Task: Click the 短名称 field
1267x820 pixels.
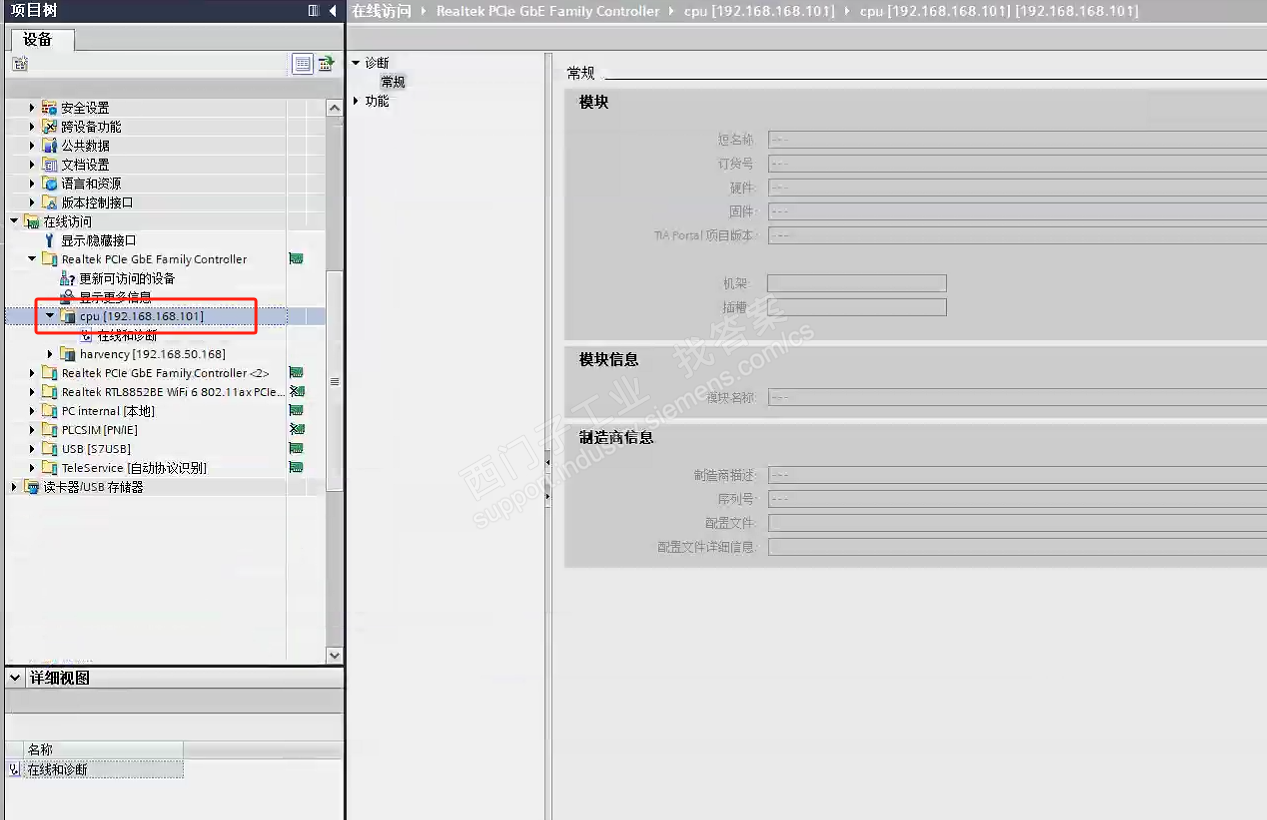Action: [1017, 140]
